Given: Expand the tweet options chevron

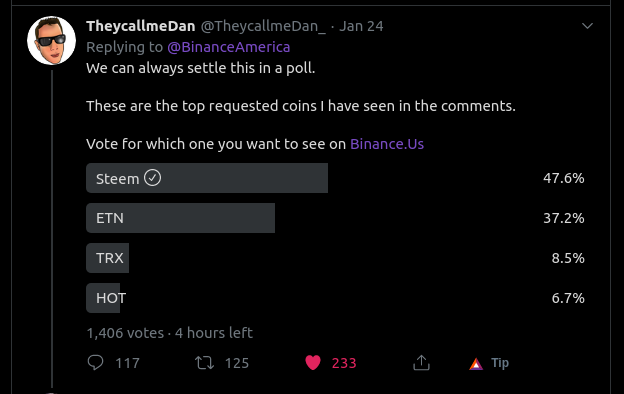Looking at the screenshot, I should 587,26.
